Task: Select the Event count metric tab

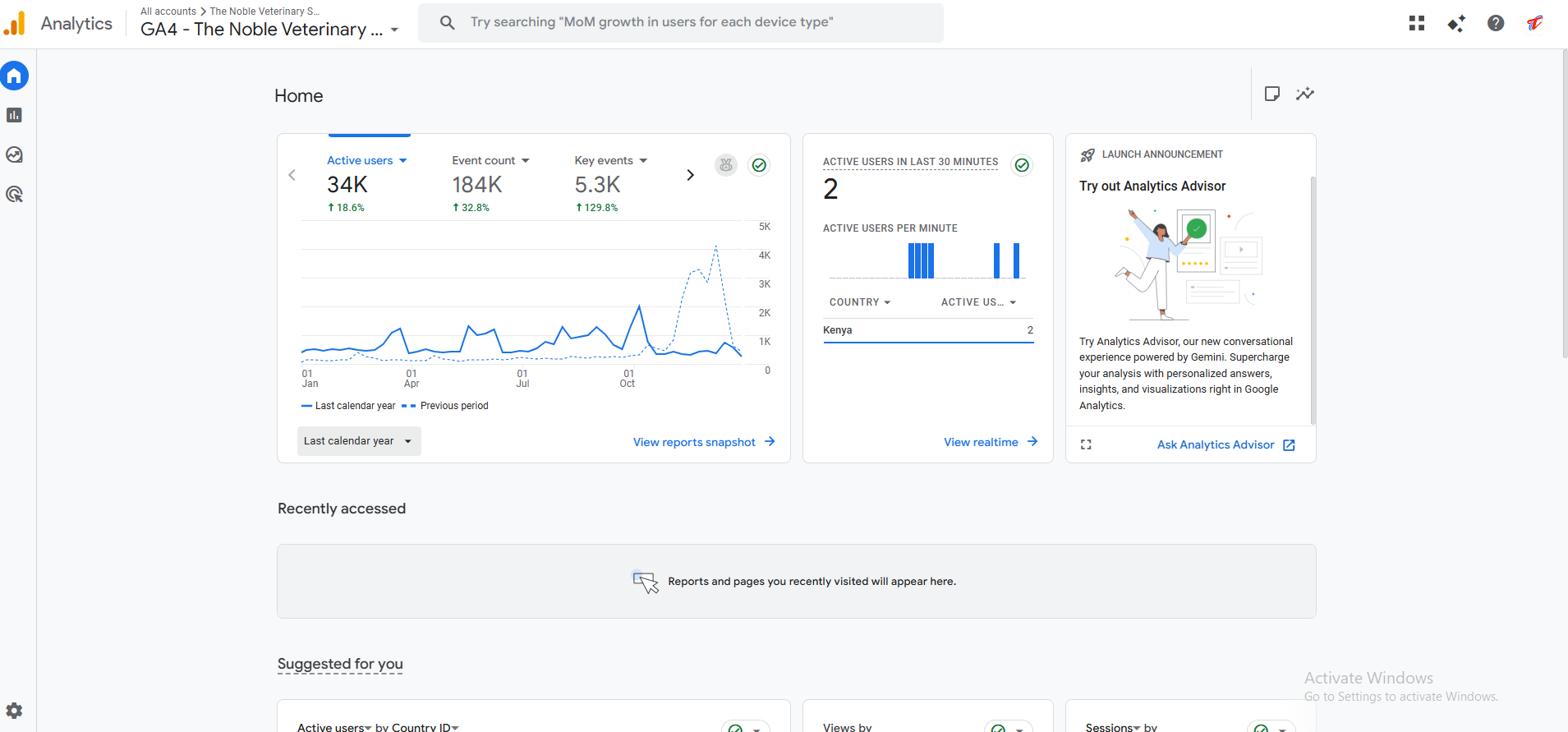Action: [490, 161]
